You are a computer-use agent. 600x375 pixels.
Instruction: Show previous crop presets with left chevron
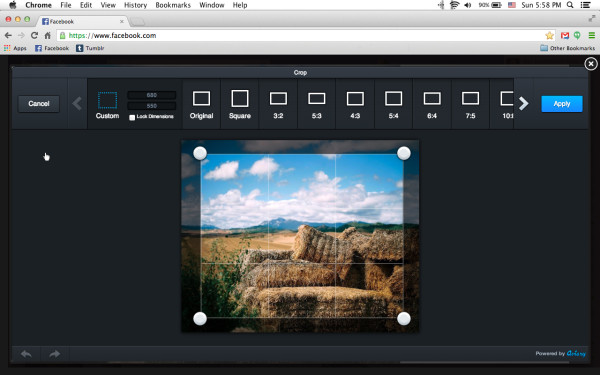point(77,103)
